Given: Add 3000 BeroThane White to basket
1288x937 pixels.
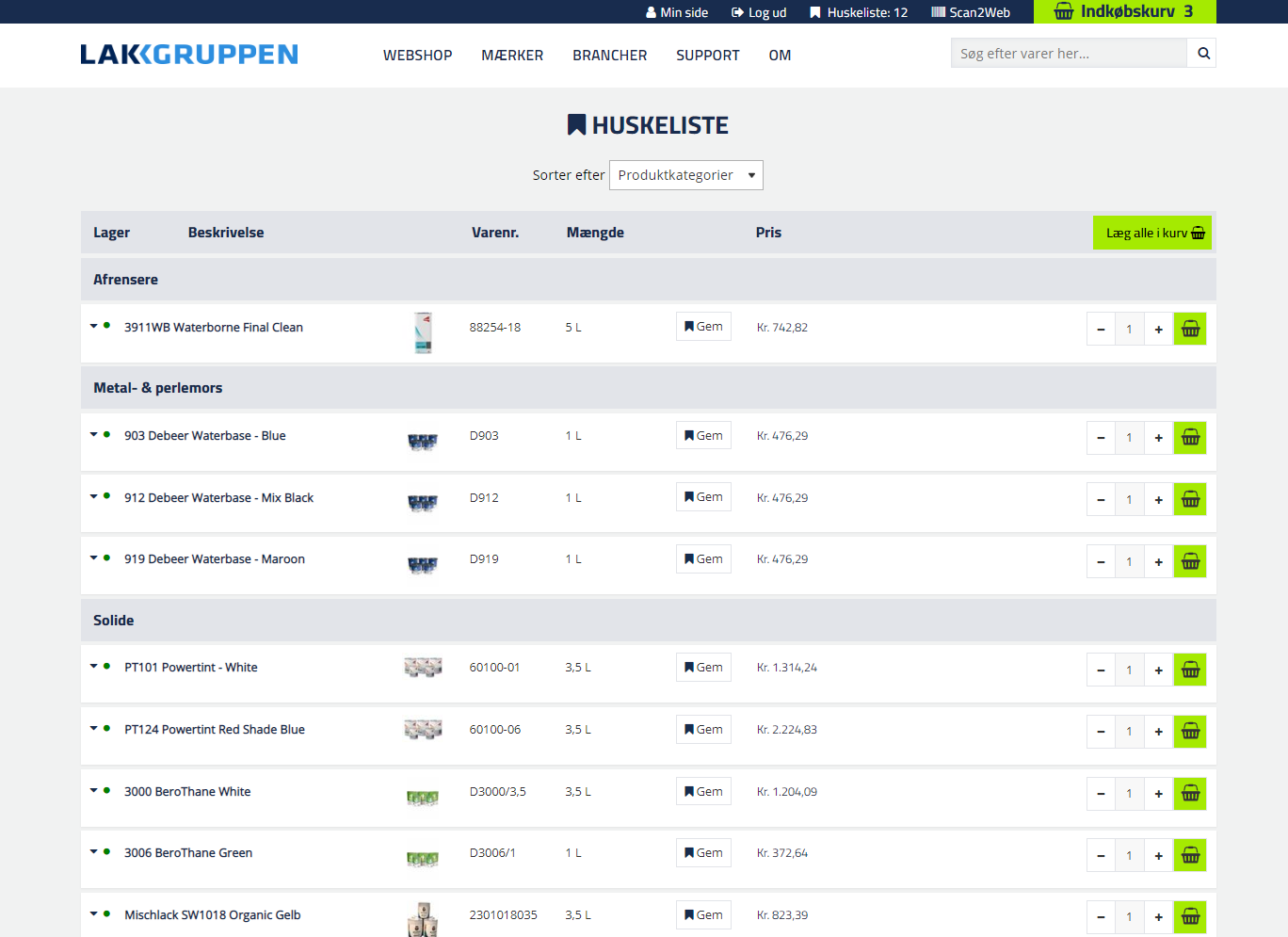Looking at the screenshot, I should coord(1190,793).
